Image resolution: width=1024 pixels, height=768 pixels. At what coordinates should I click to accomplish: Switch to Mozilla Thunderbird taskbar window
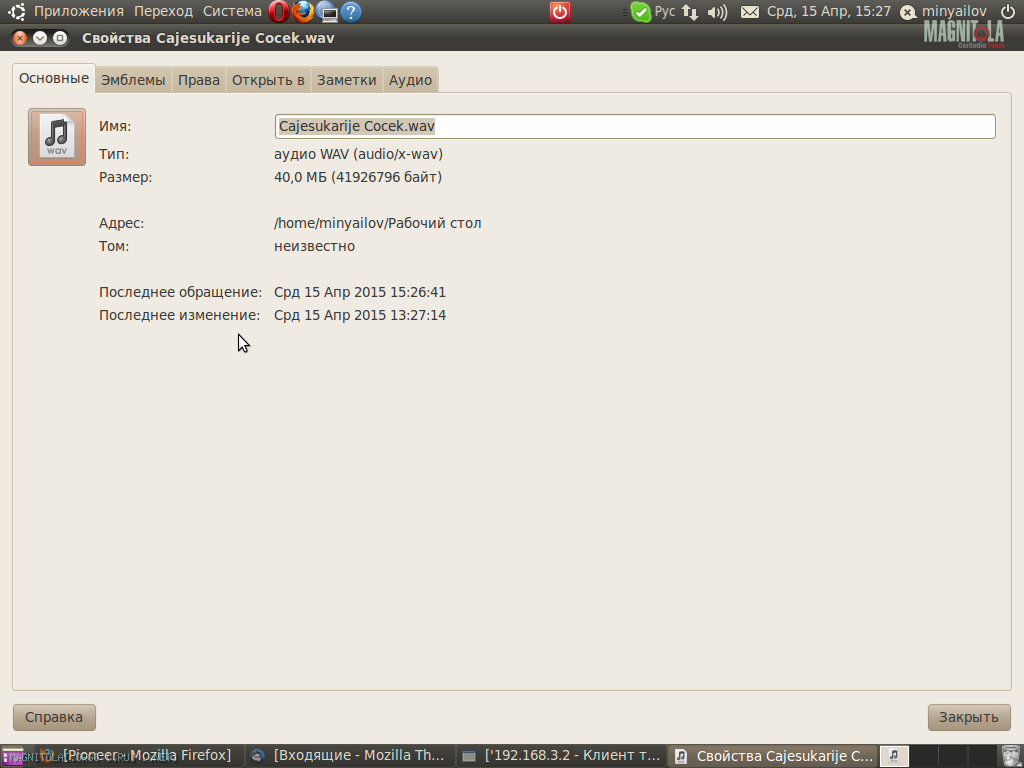pyautogui.click(x=348, y=756)
